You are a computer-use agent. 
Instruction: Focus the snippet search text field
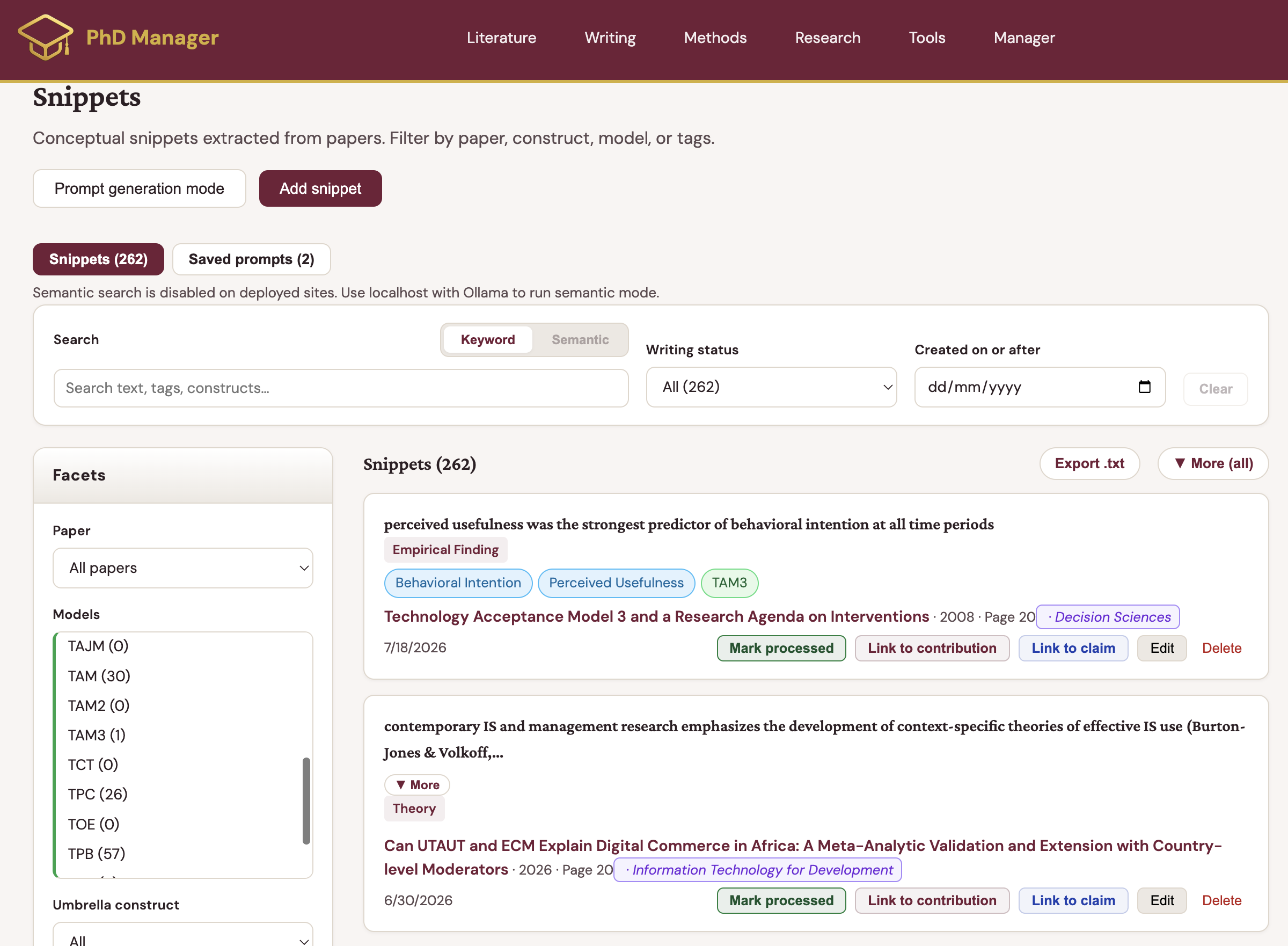tap(341, 388)
